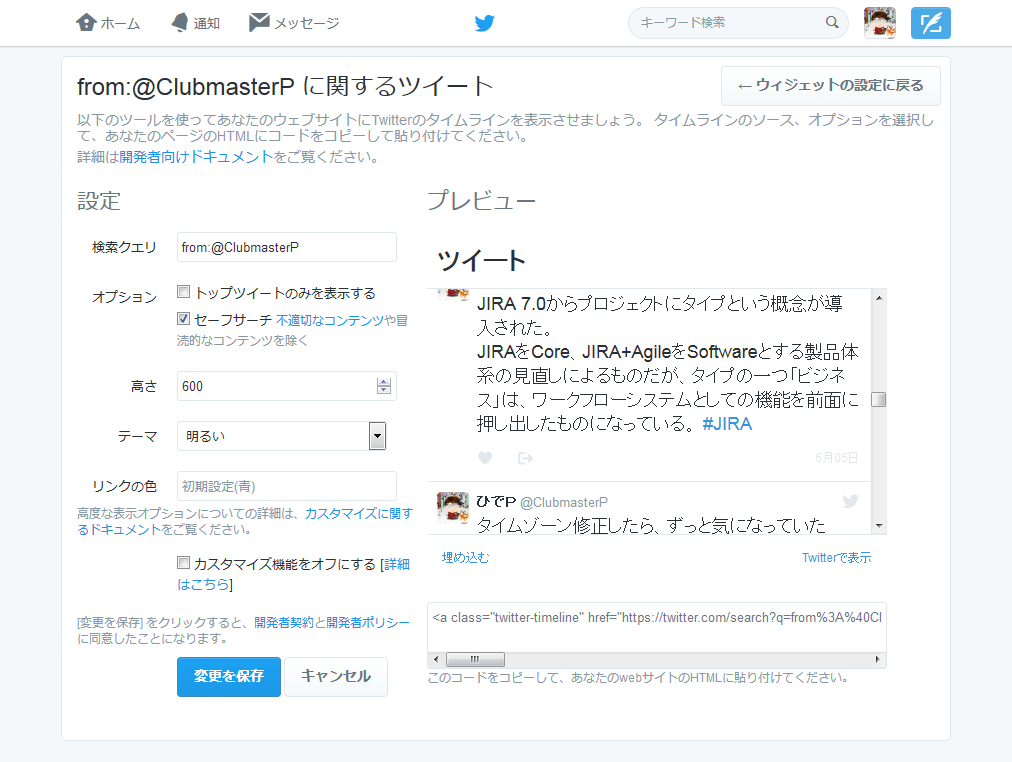Click the Twitter bird icon in the ひでP tweet
The width and height of the screenshot is (1012, 762).
850,501
